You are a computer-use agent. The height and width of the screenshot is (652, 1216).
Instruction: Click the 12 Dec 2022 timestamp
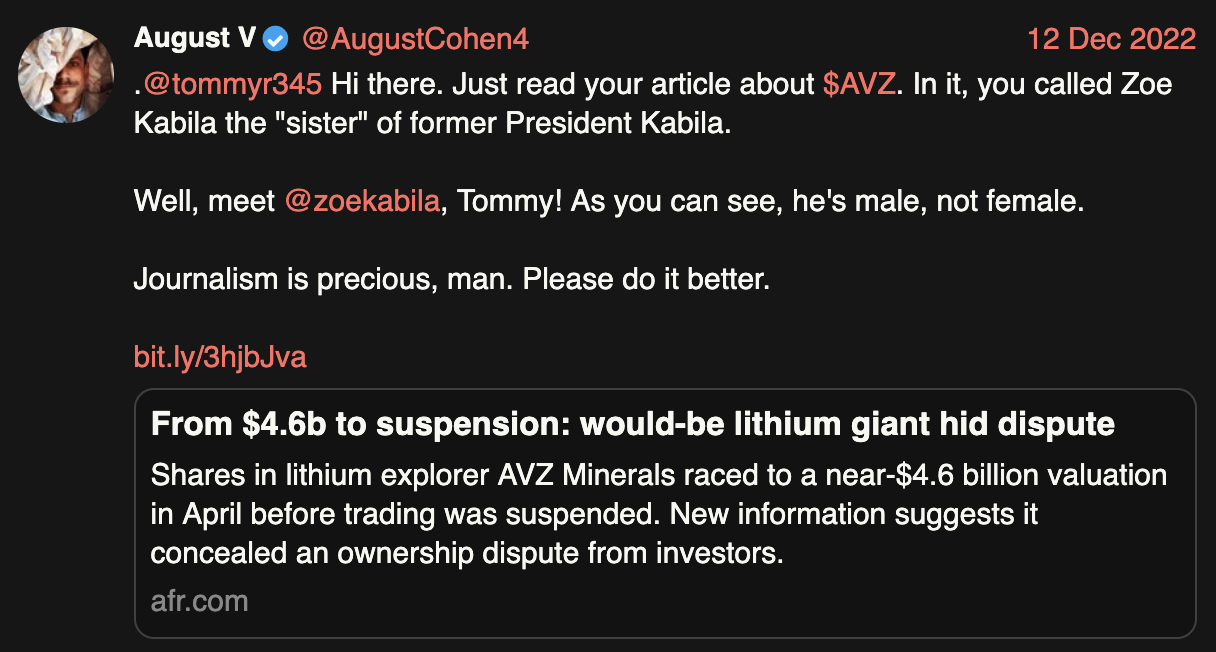(x=1112, y=39)
